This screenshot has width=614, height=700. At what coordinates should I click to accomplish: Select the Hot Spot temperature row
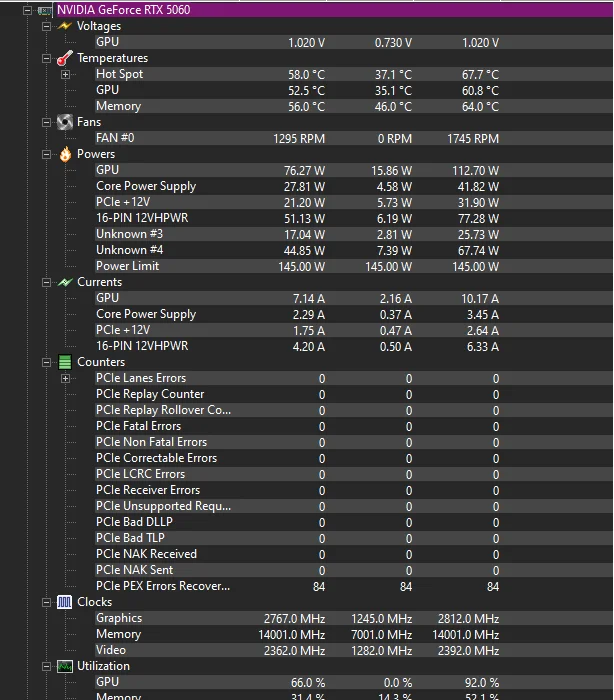point(353,74)
